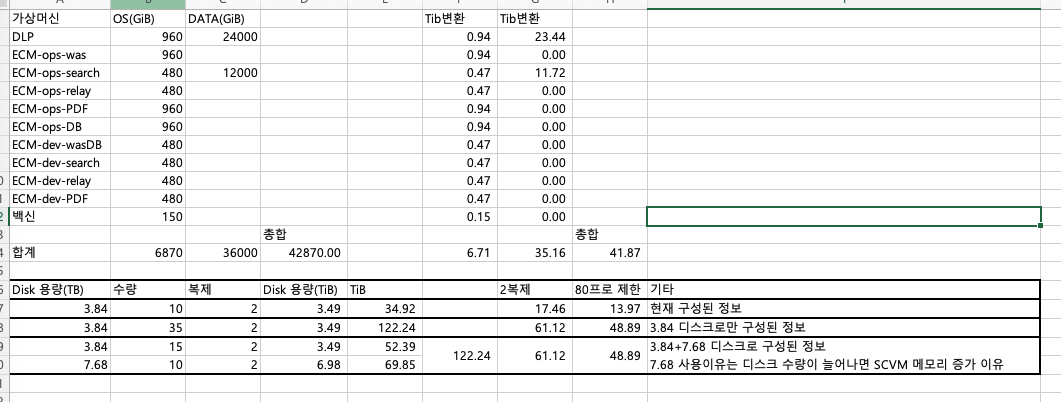The image size is (1061, 402).
Task: Click the Disk 용량(TB) header cell
Action: click(x=58, y=291)
